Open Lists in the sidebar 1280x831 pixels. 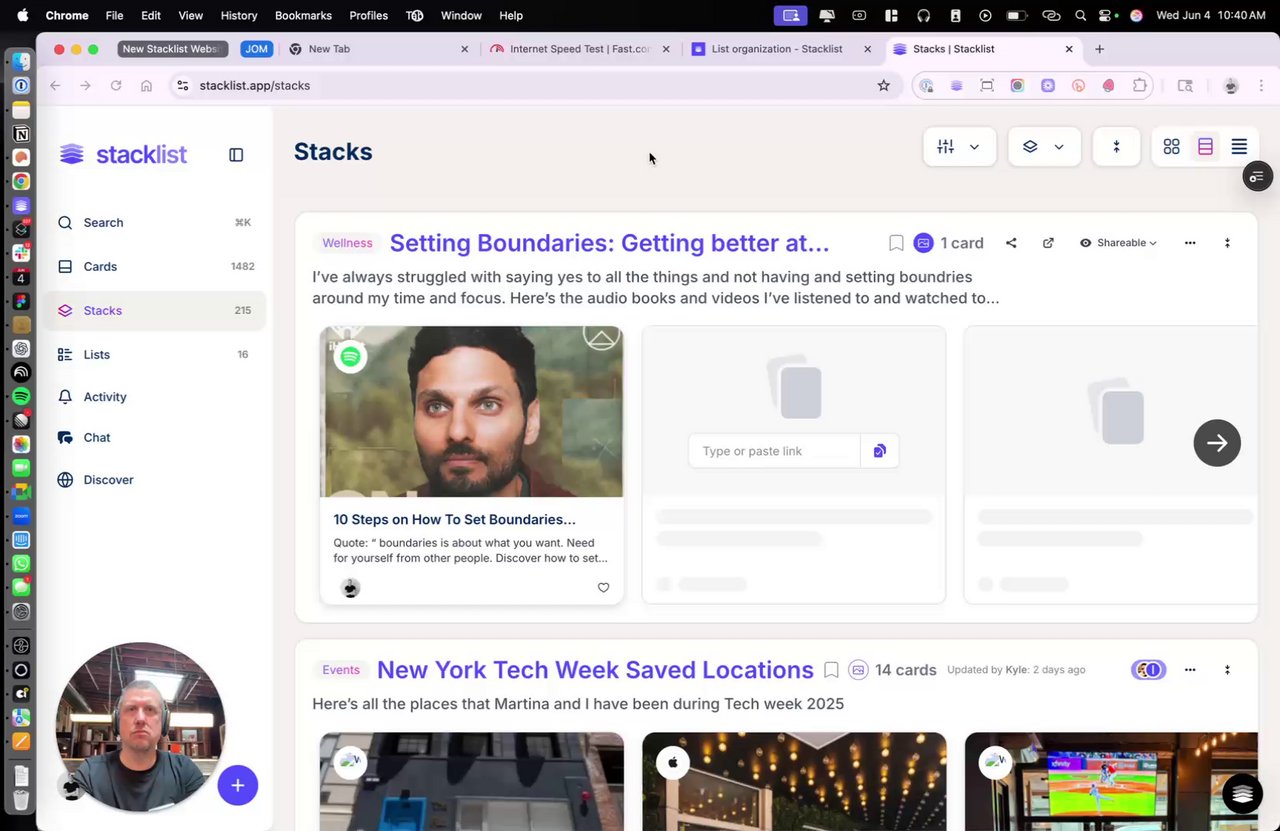click(155, 355)
